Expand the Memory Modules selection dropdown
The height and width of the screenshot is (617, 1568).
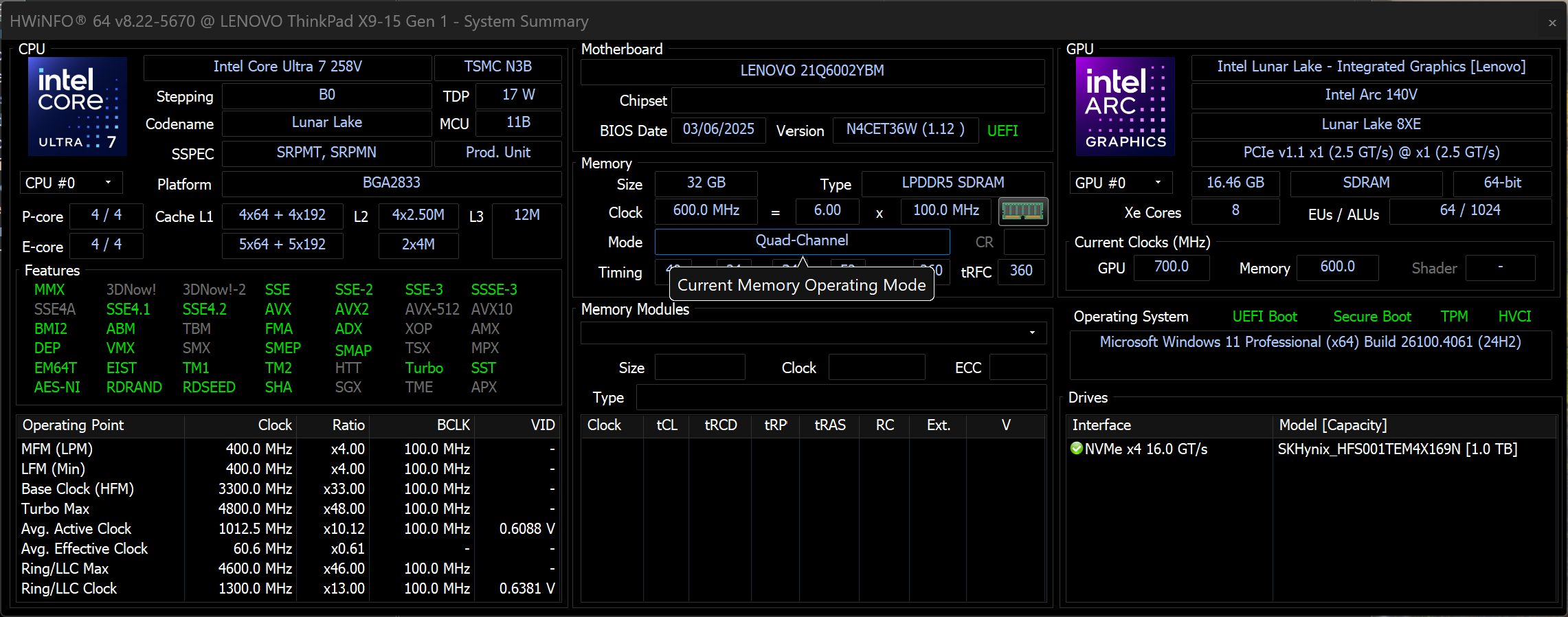tap(814, 333)
